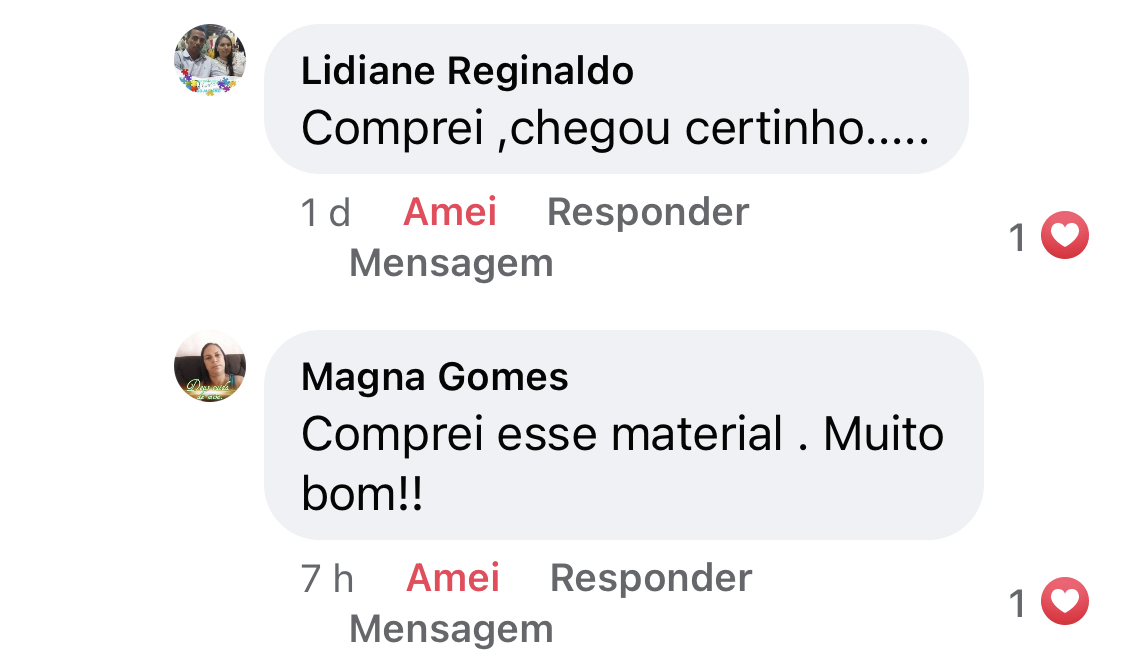Click the "7 h" timestamp on Magna's comment
1125x671 pixels.
tap(328, 578)
